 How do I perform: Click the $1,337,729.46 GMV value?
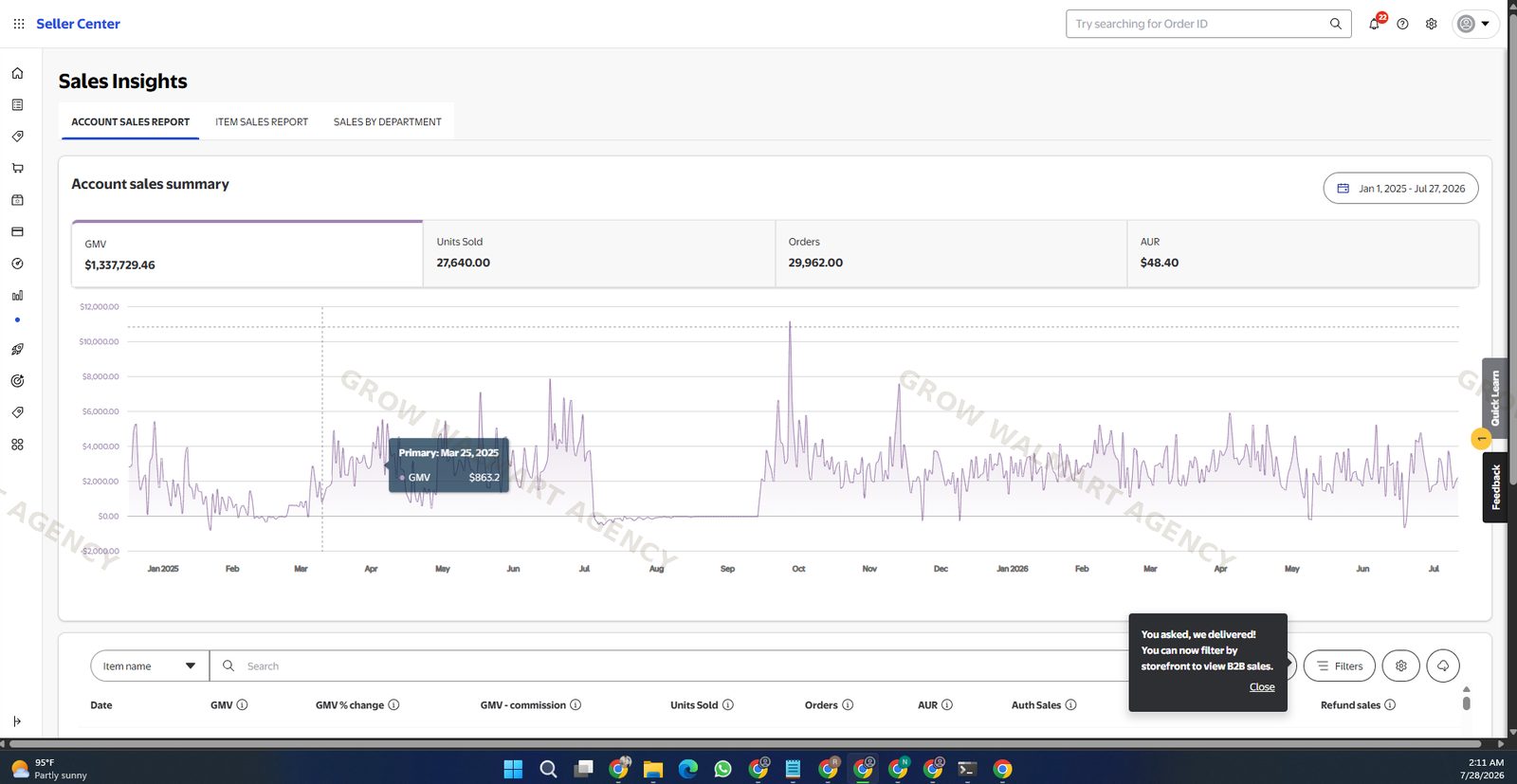119,265
